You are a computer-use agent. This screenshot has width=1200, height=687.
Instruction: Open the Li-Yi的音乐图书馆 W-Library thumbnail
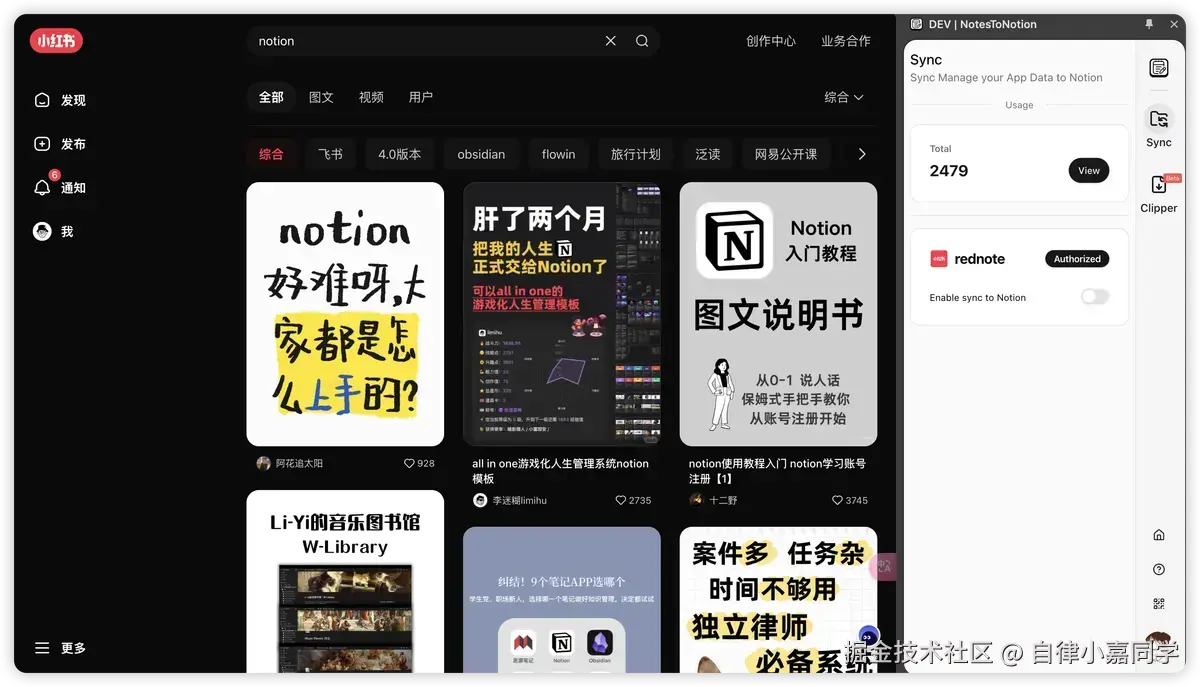pos(345,581)
